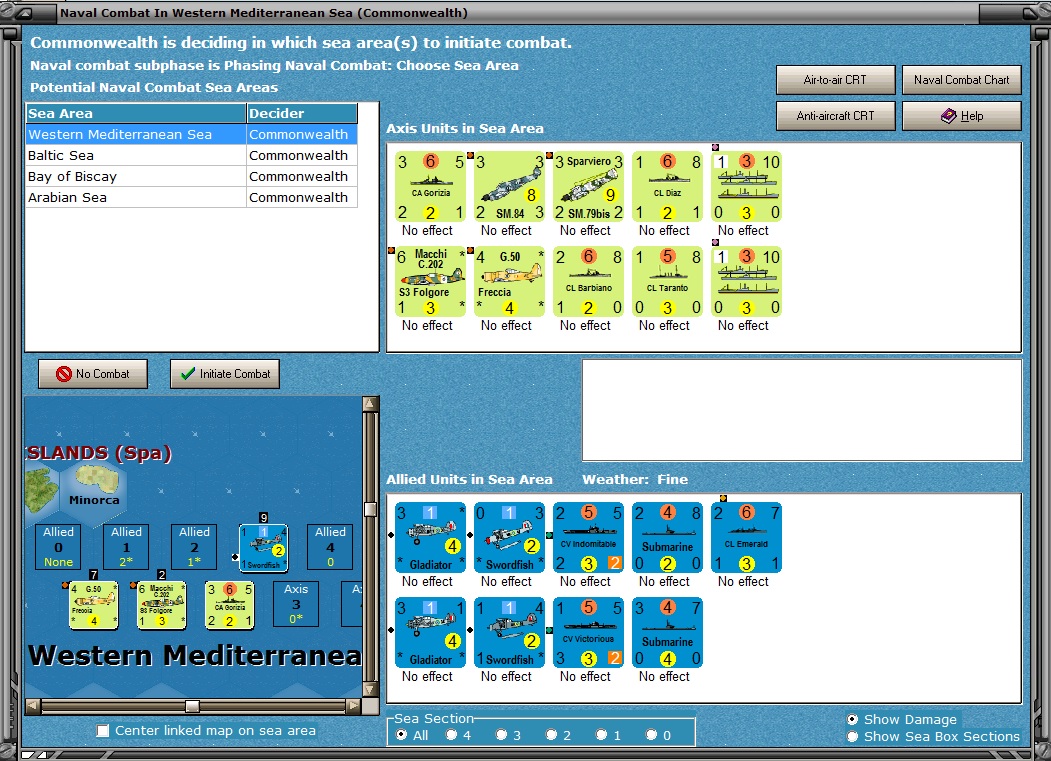1051x761 pixels.
Task: Select Sea Section 1 radio button
Action: click(601, 735)
